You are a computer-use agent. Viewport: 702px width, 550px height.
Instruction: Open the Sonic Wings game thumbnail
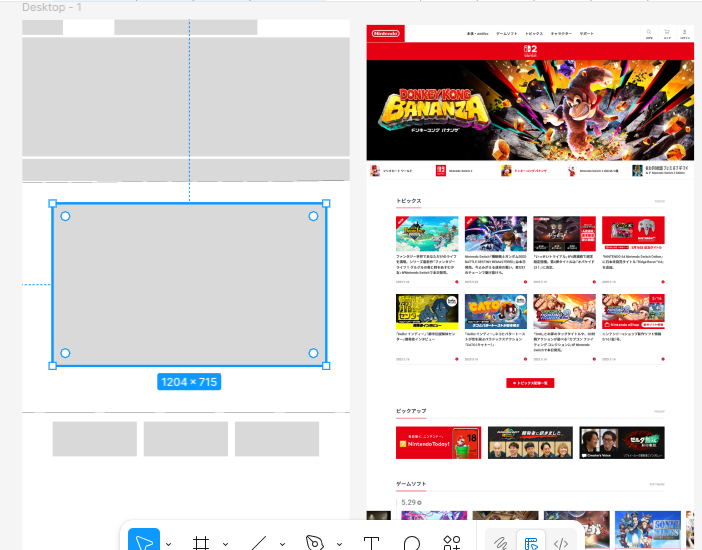point(647,530)
